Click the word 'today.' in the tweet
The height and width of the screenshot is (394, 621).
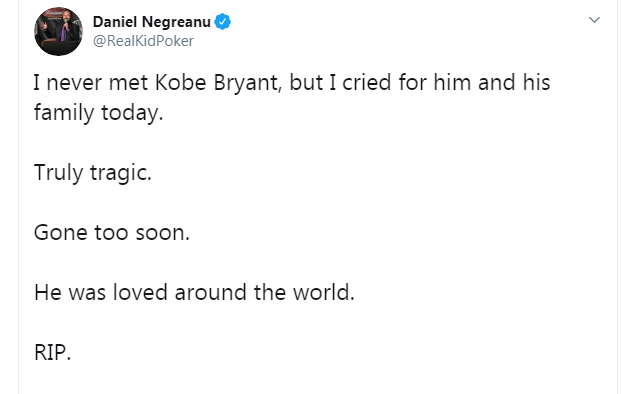click(x=132, y=113)
